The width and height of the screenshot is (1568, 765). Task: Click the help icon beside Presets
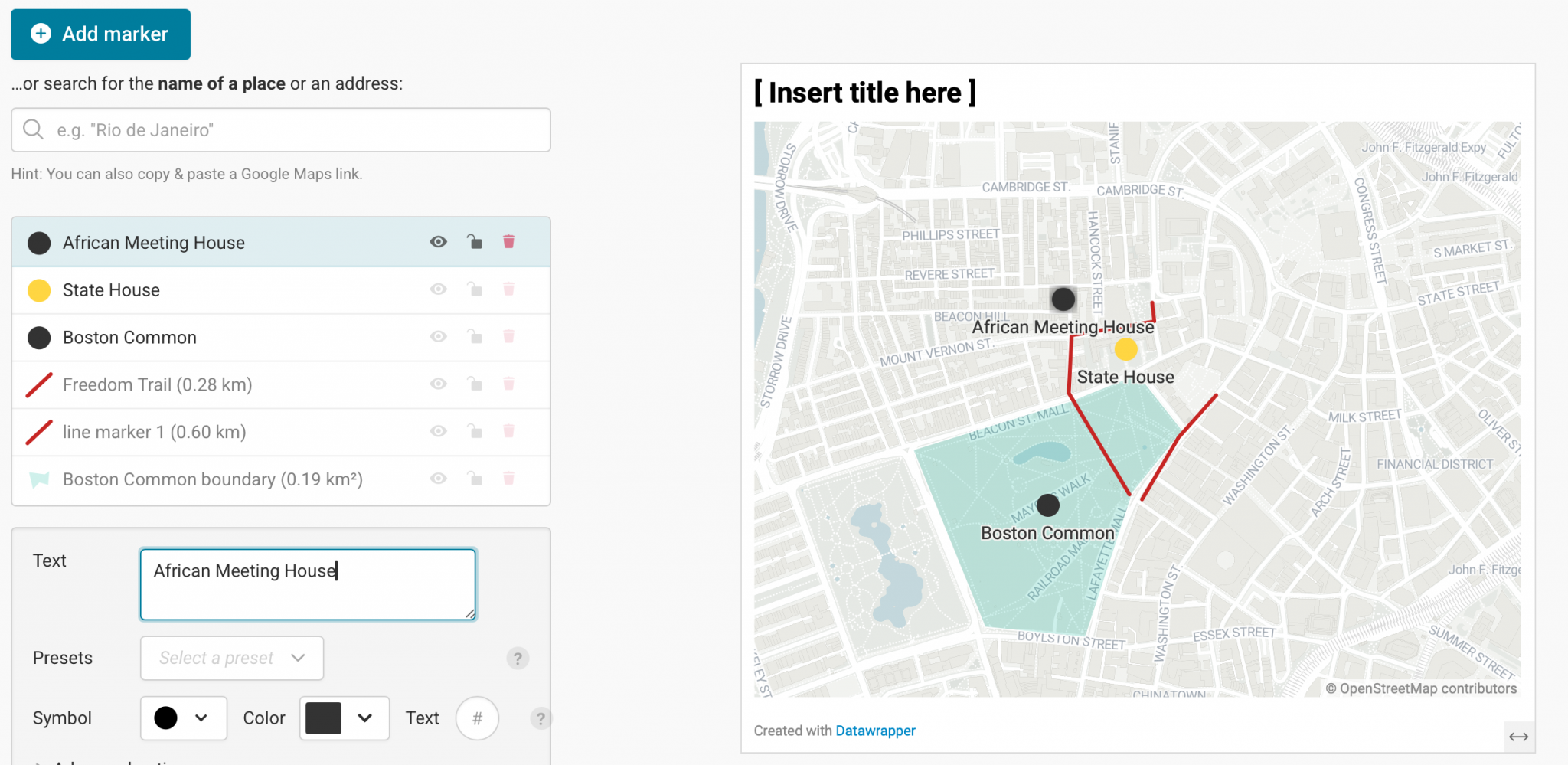pyautogui.click(x=518, y=658)
